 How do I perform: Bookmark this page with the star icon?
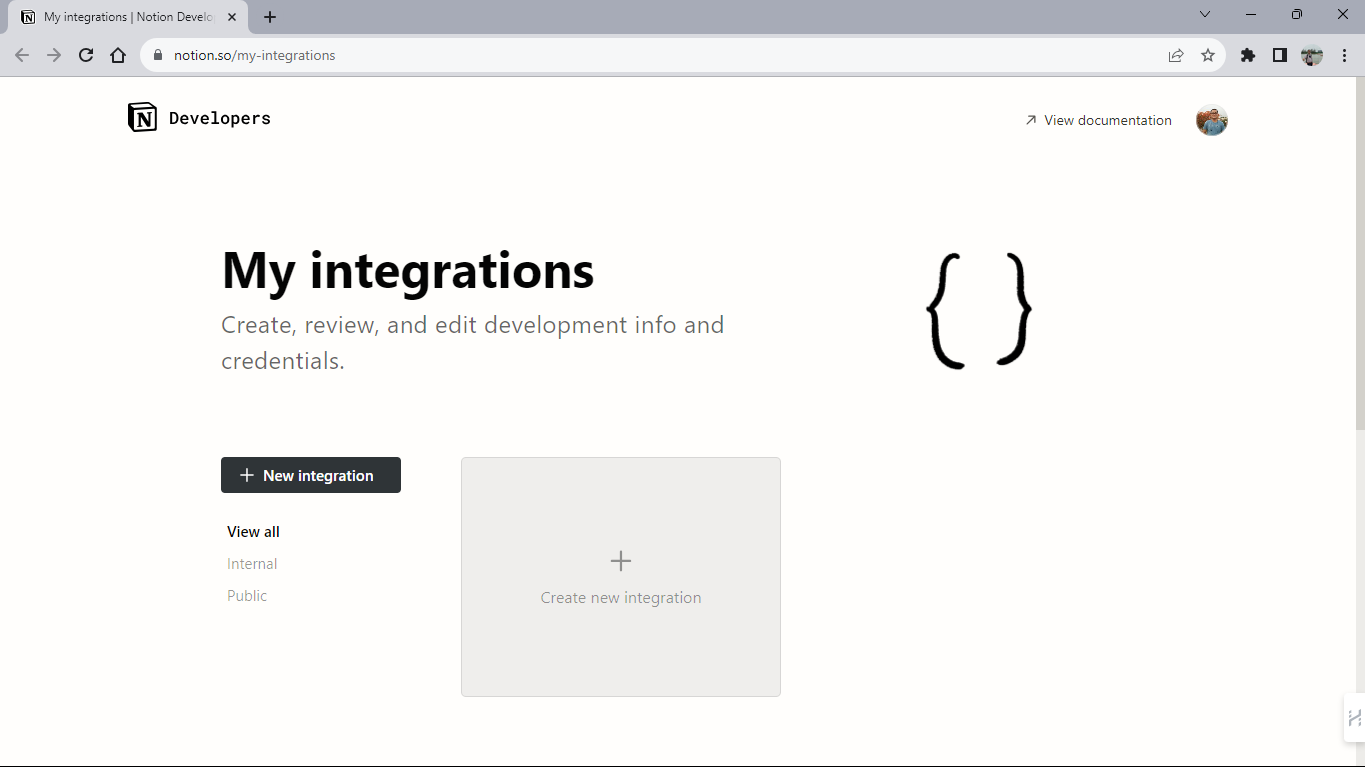click(x=1208, y=55)
